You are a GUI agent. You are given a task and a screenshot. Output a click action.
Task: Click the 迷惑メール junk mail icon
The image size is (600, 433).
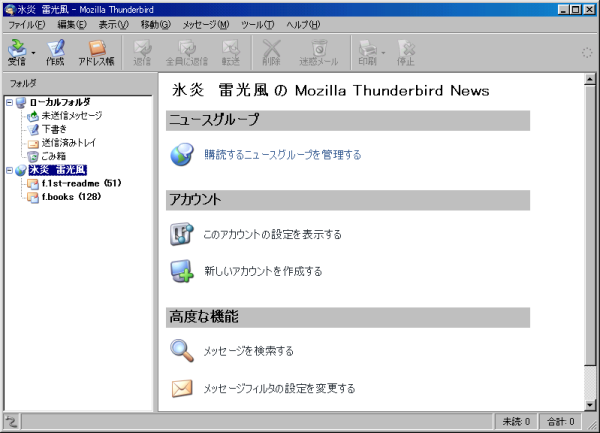tap(319, 52)
